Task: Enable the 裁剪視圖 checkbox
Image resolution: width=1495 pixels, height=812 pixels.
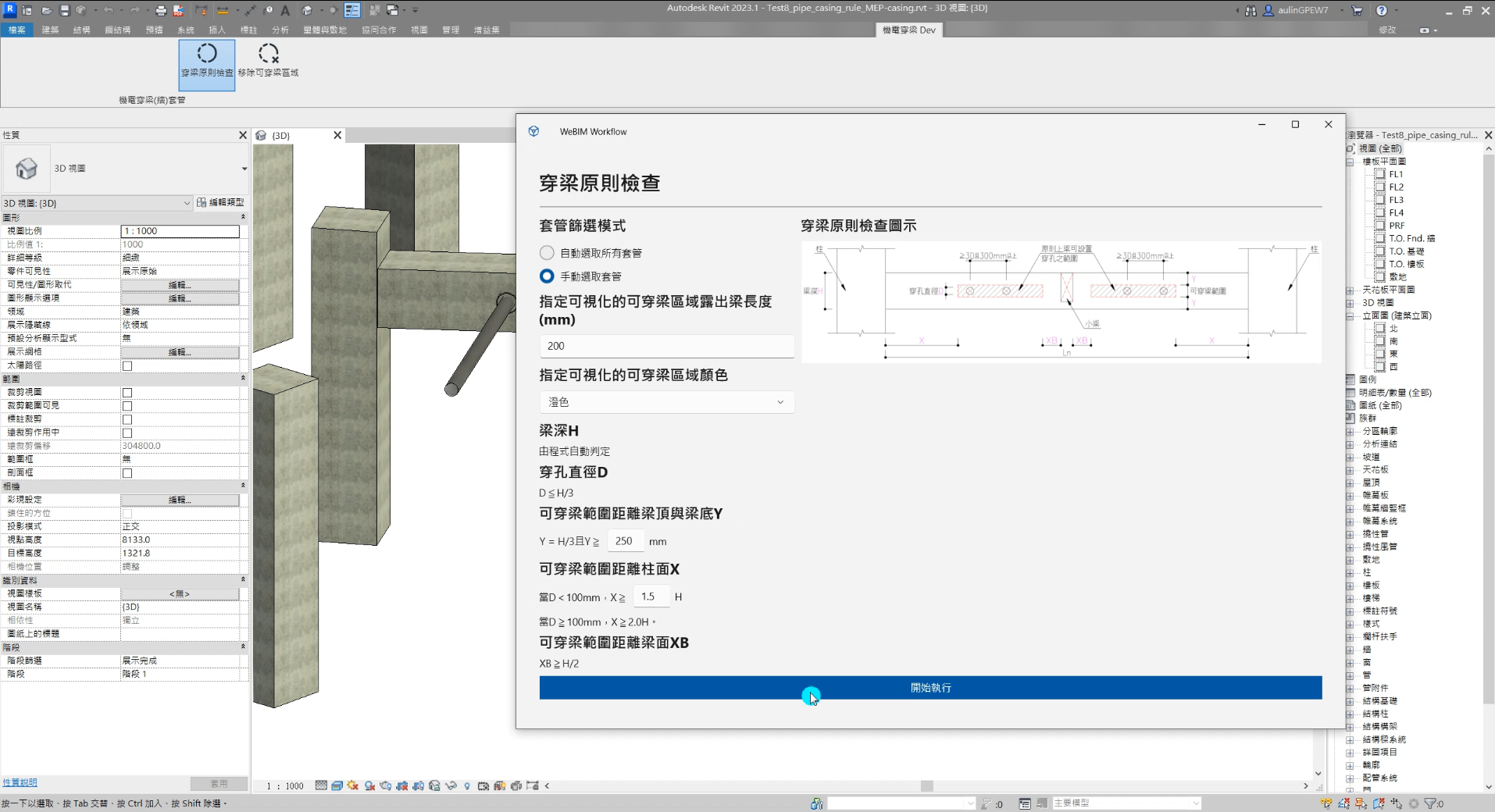Action: tap(127, 393)
